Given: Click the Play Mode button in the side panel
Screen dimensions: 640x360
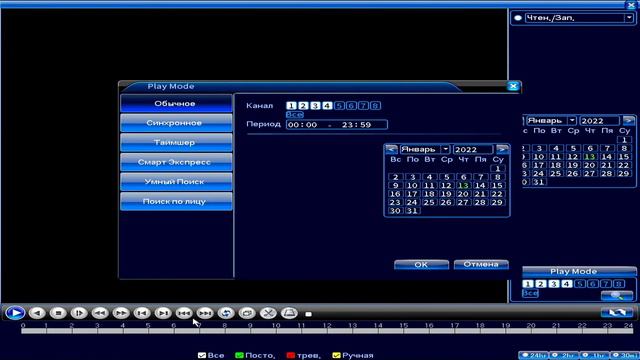Looking at the screenshot, I should point(579,271).
